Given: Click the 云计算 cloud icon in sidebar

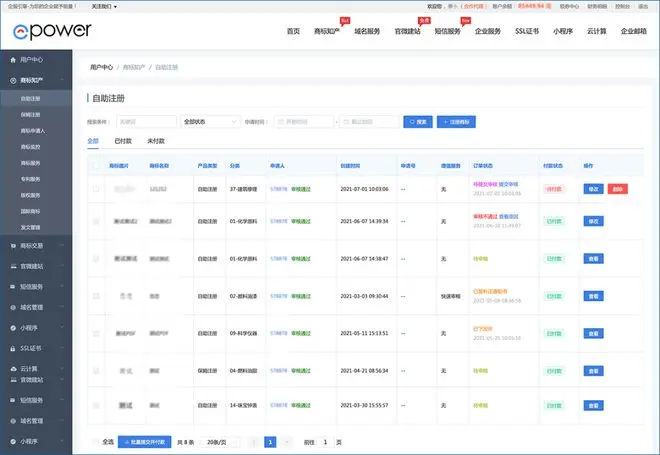Looking at the screenshot, I should [x=10, y=369].
